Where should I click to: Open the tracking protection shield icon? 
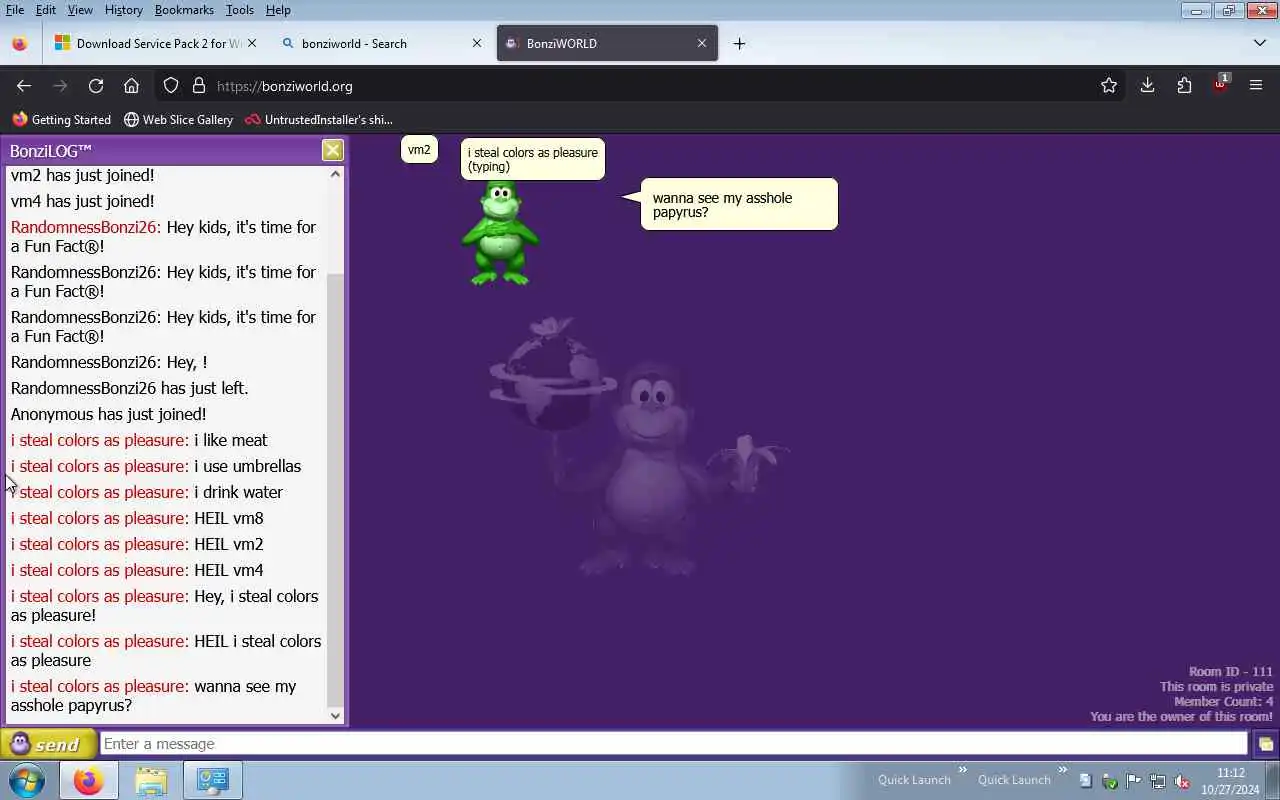[171, 86]
